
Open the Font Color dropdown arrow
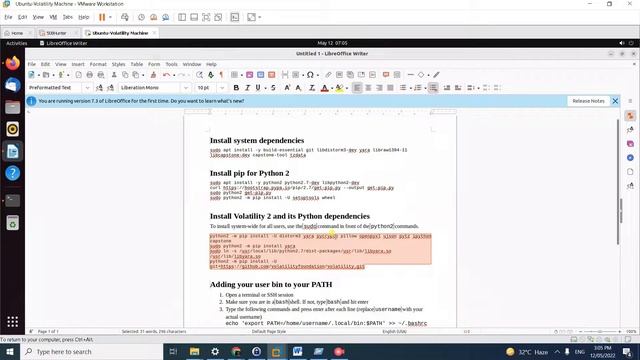pyautogui.click(x=332, y=88)
